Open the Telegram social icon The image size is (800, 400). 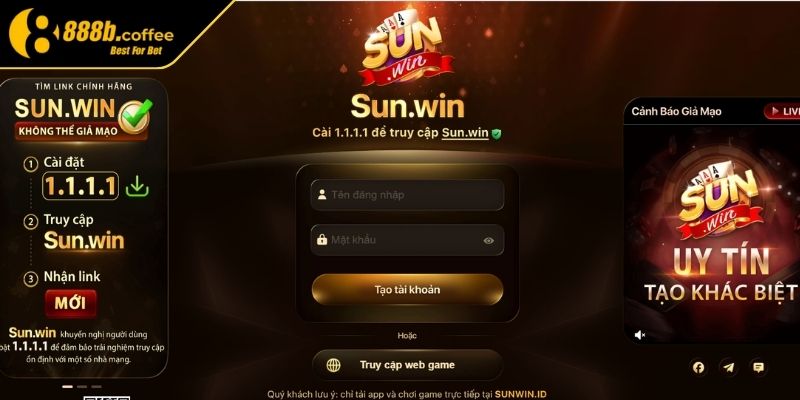tap(729, 367)
